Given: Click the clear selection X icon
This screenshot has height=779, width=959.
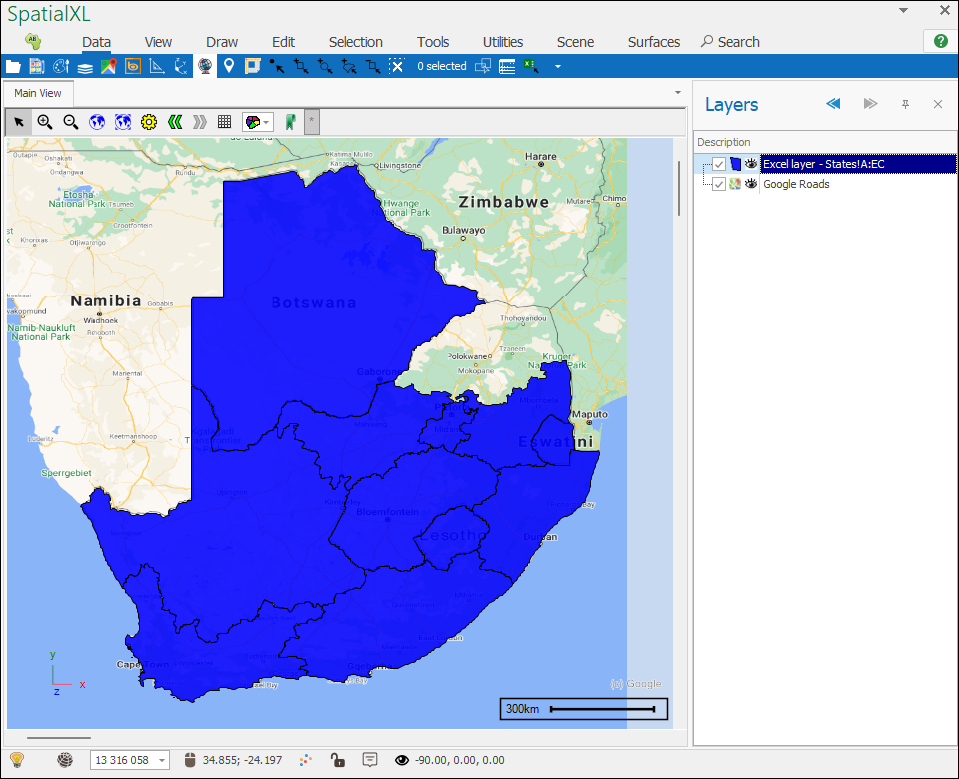Looking at the screenshot, I should (x=397, y=66).
